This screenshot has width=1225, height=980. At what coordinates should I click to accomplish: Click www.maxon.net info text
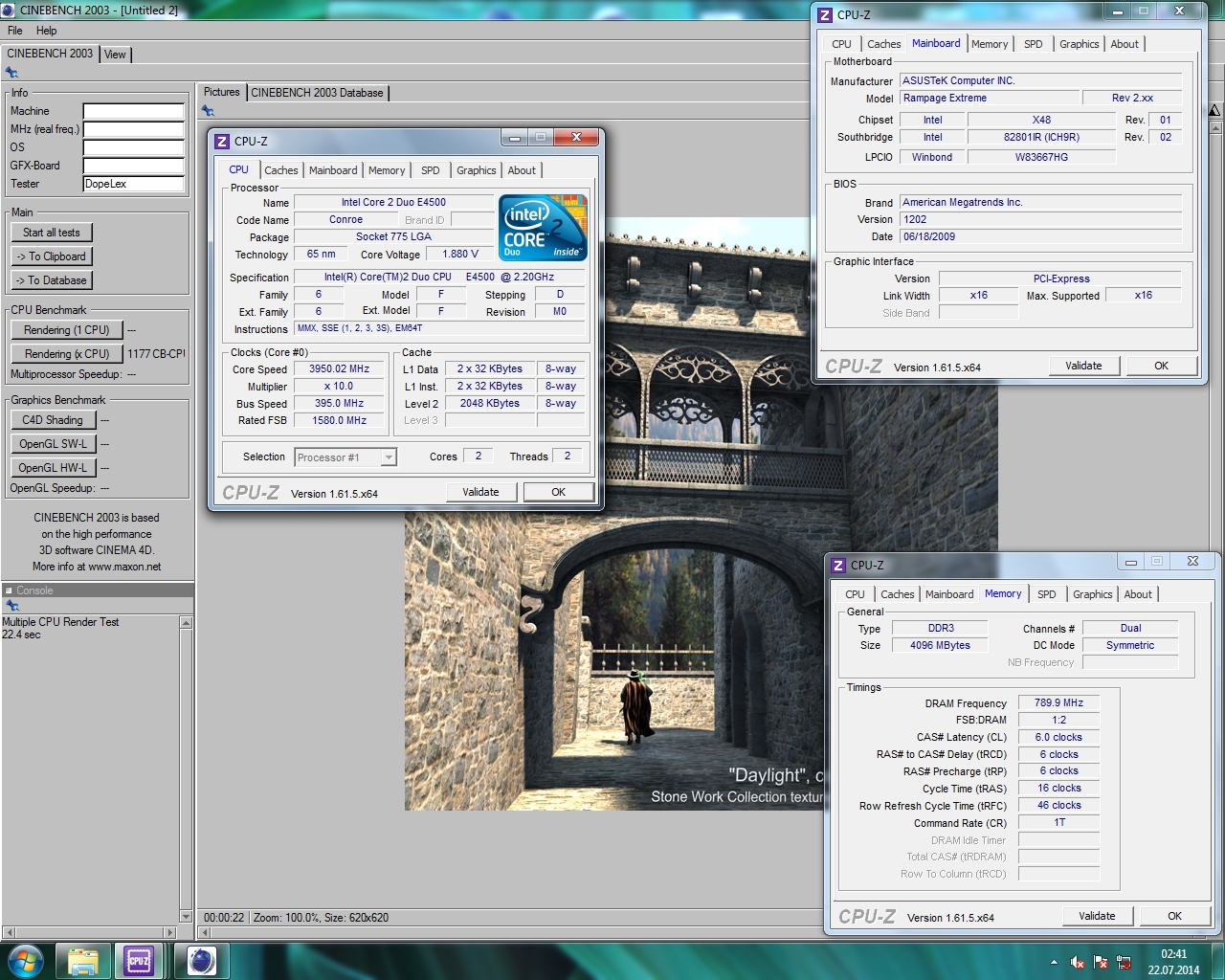(x=124, y=567)
